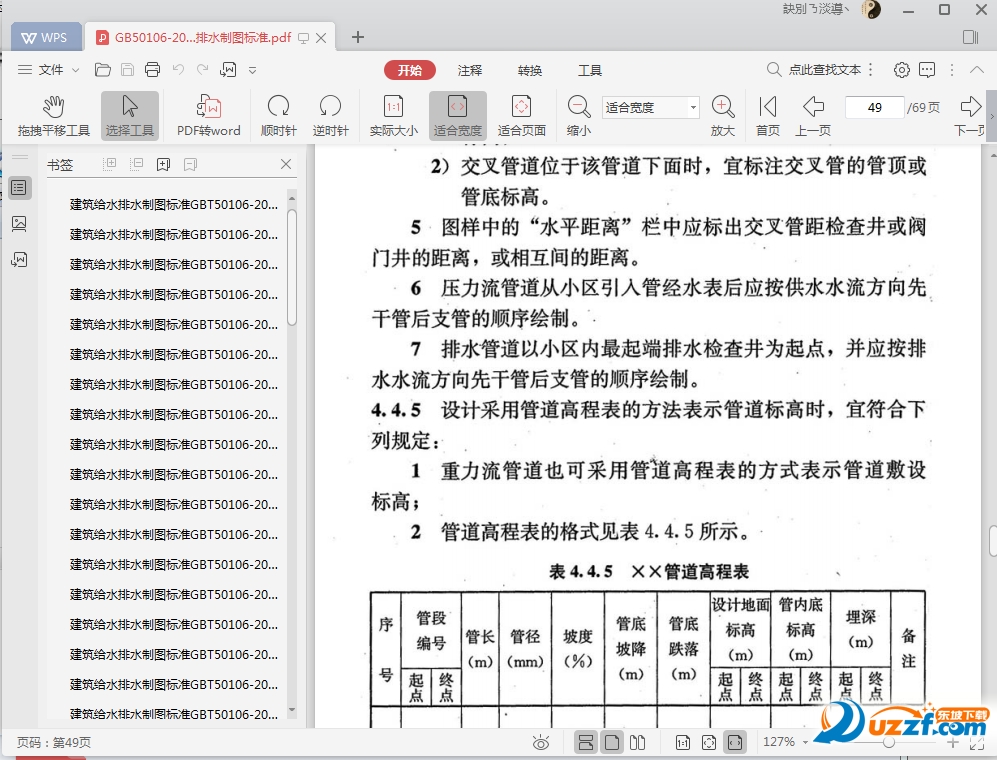Image resolution: width=997 pixels, height=760 pixels.
Task: Select the 拖拽平移工具 hand tool
Action: pyautogui.click(x=54, y=115)
